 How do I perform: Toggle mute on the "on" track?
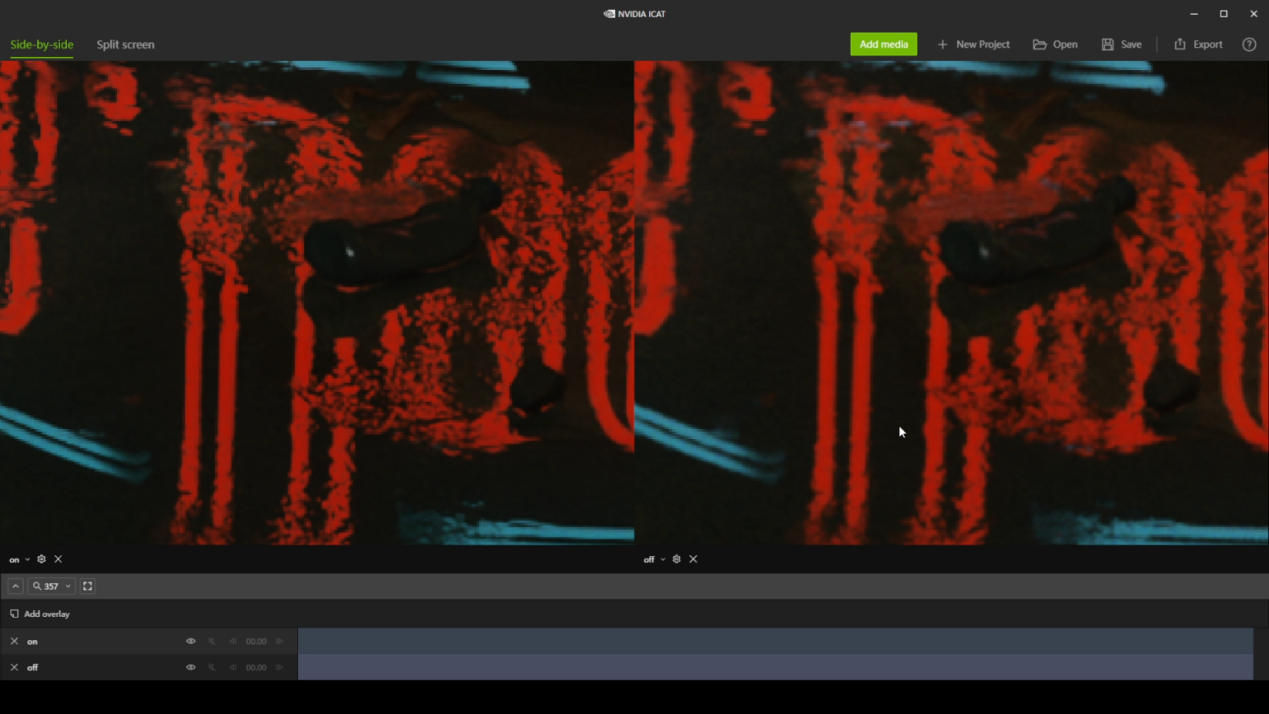212,641
